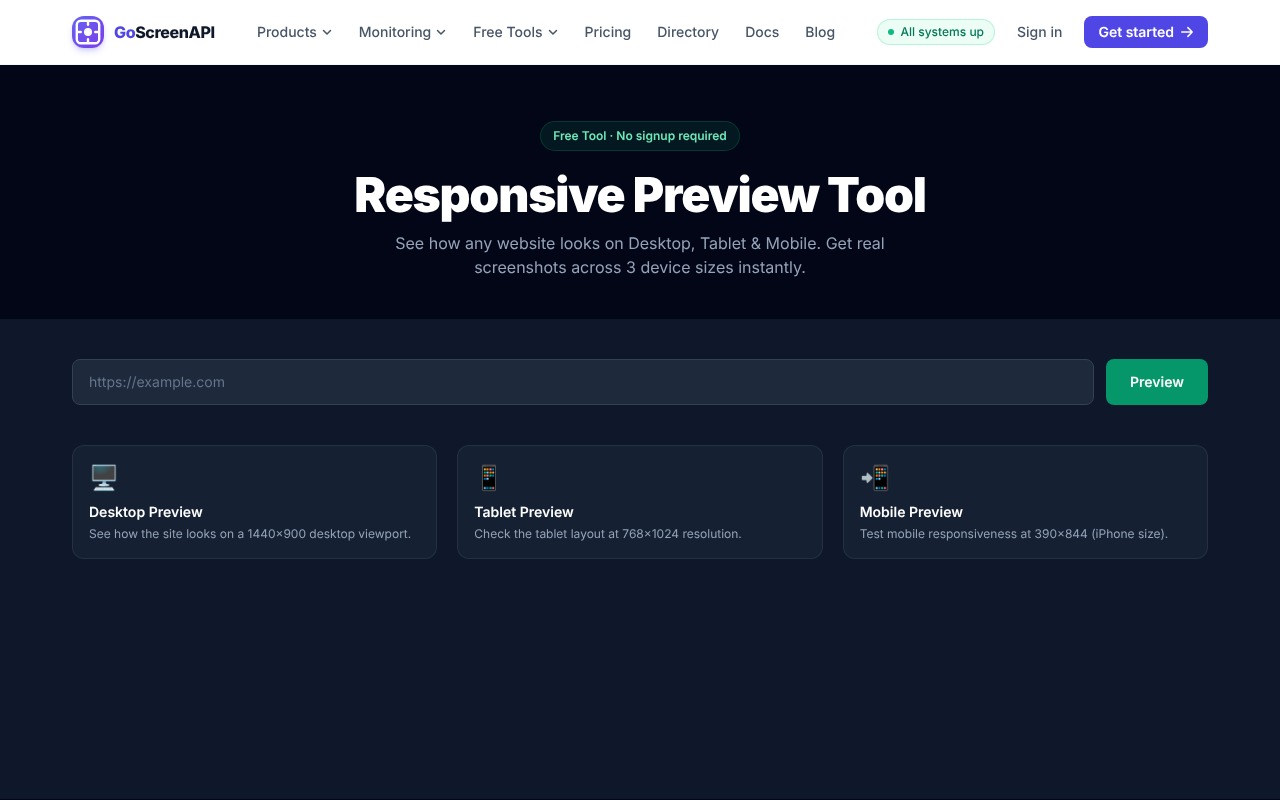Open the Directory page

(x=688, y=32)
